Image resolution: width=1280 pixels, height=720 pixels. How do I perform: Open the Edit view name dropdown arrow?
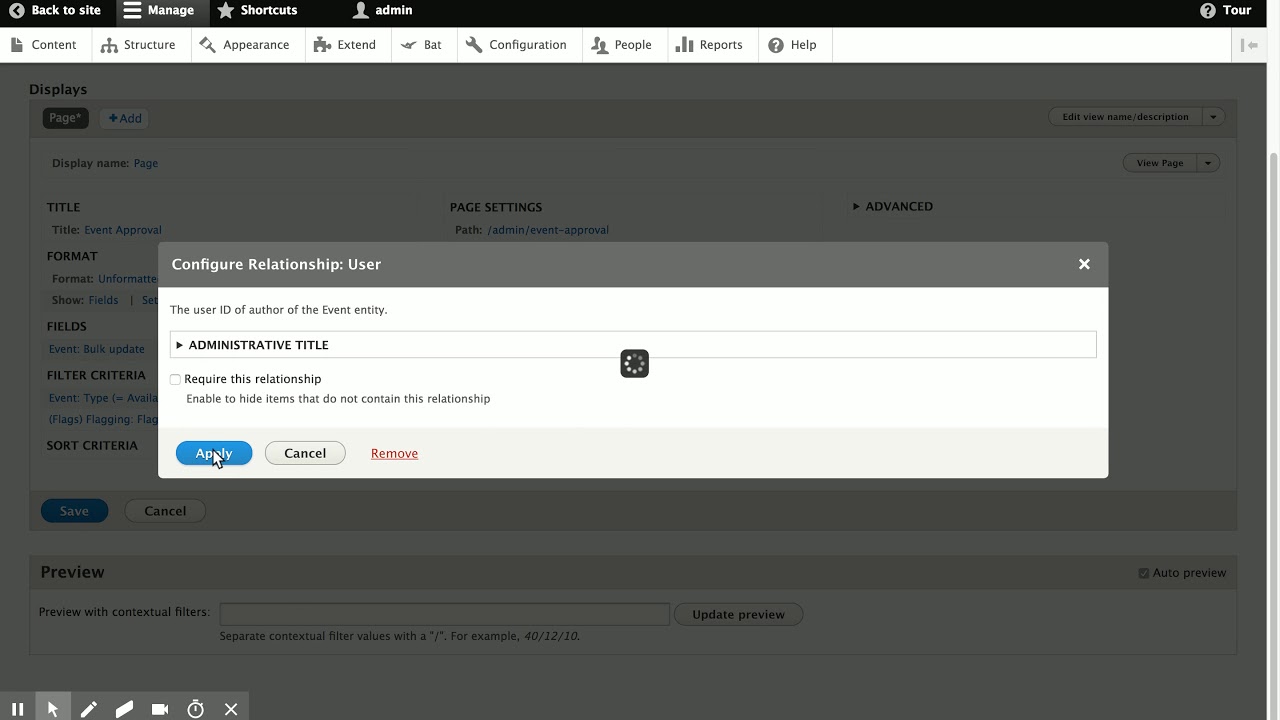pyautogui.click(x=1213, y=117)
